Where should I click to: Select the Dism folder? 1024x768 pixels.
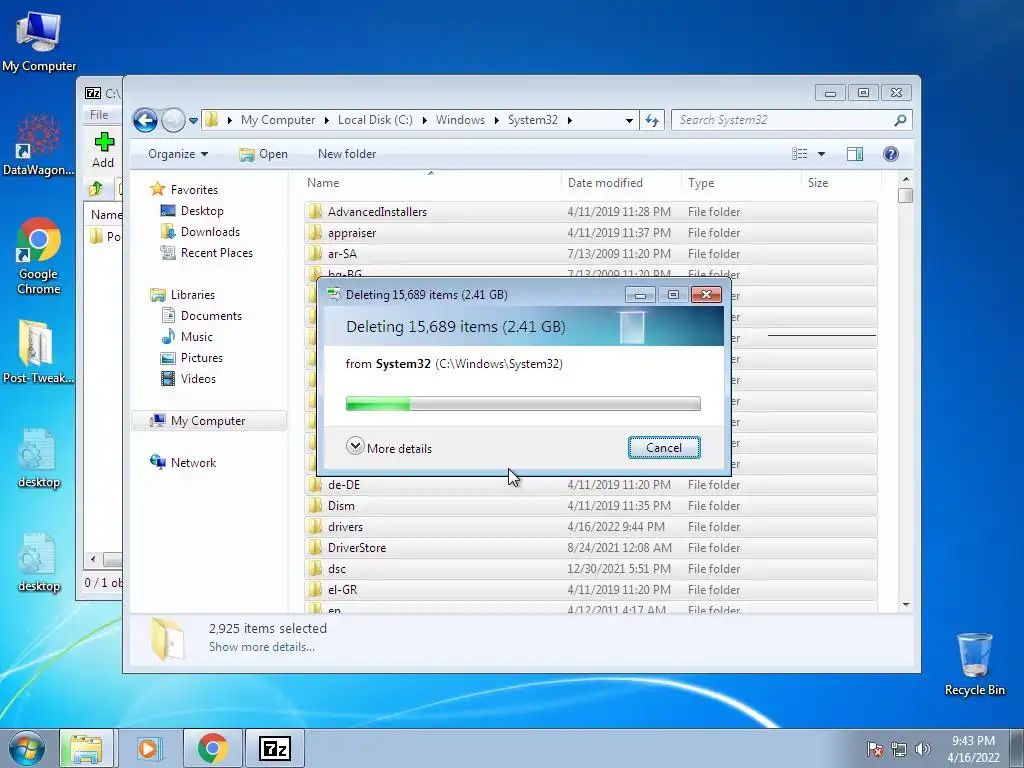pyautogui.click(x=590, y=505)
